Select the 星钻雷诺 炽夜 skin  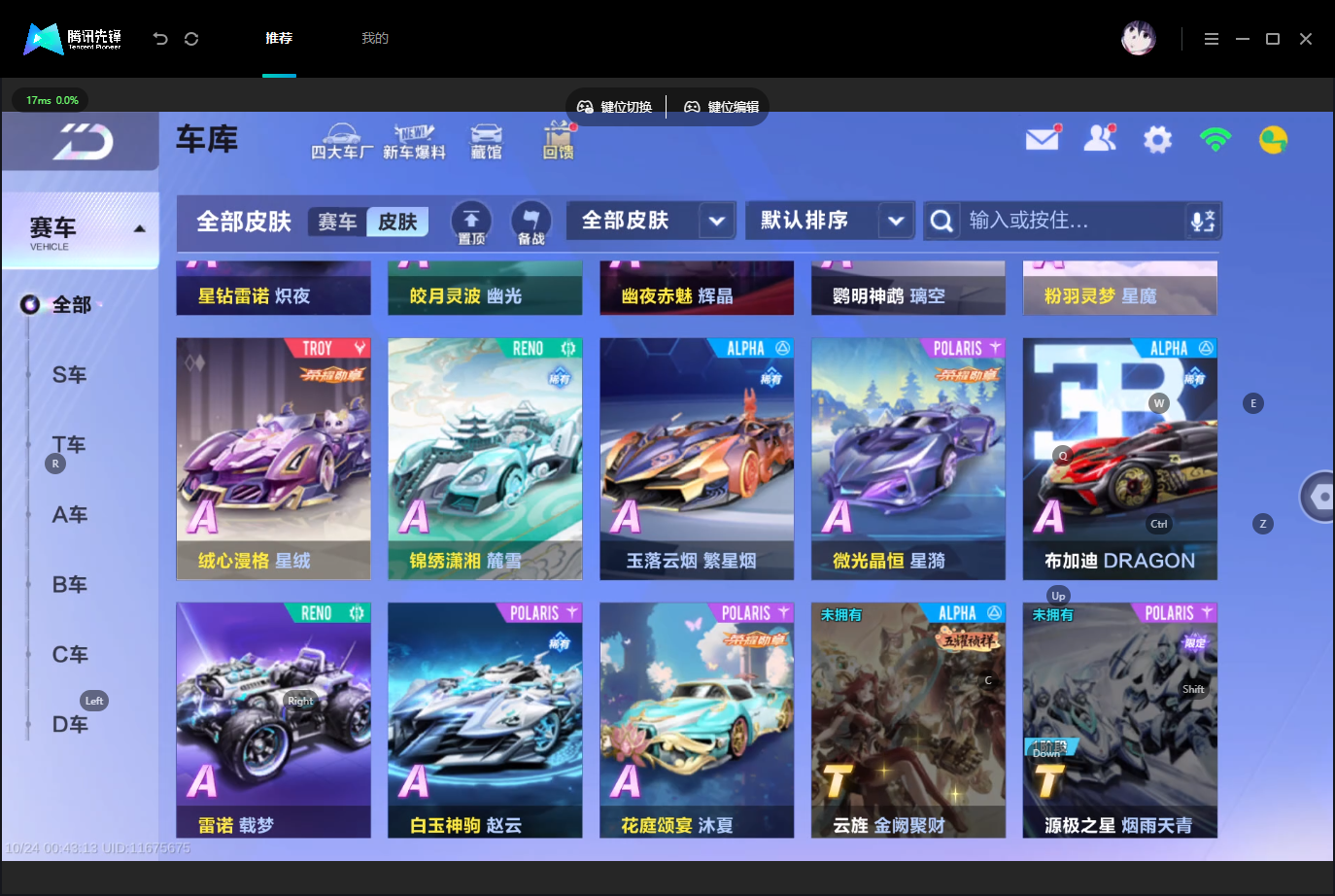273,289
